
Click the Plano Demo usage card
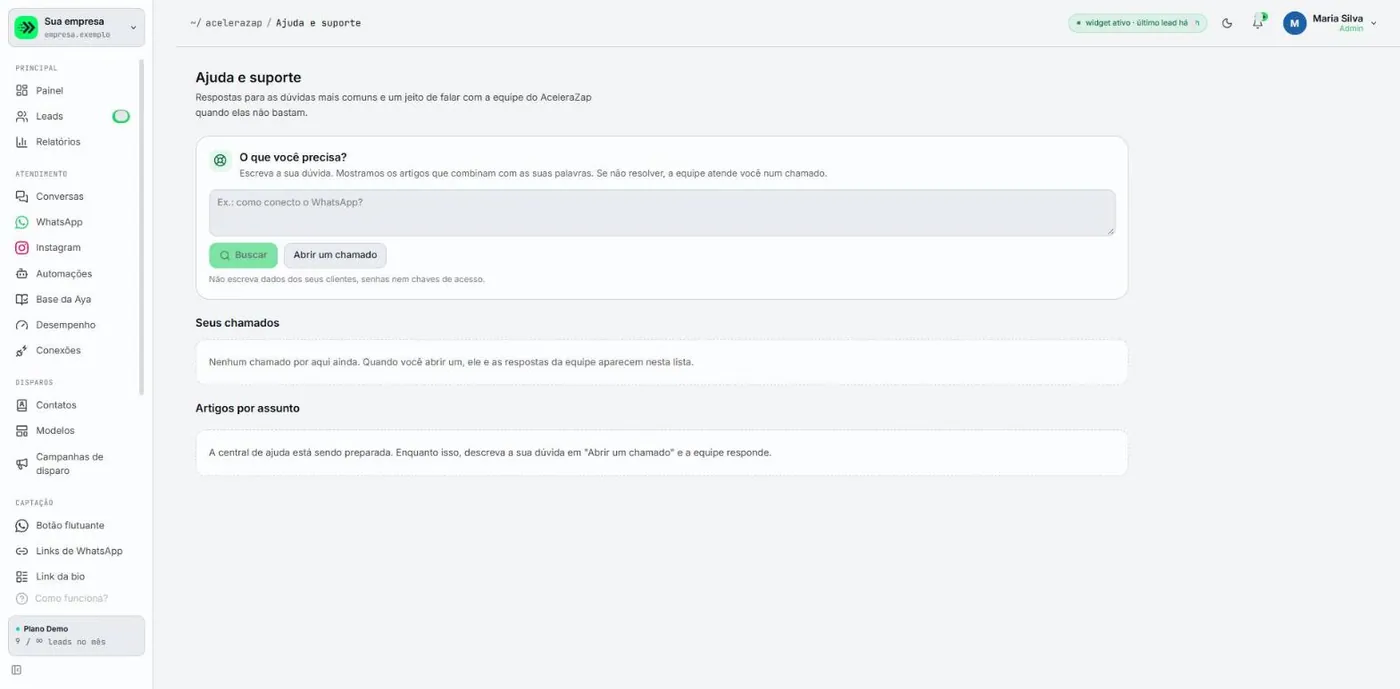[77, 636]
